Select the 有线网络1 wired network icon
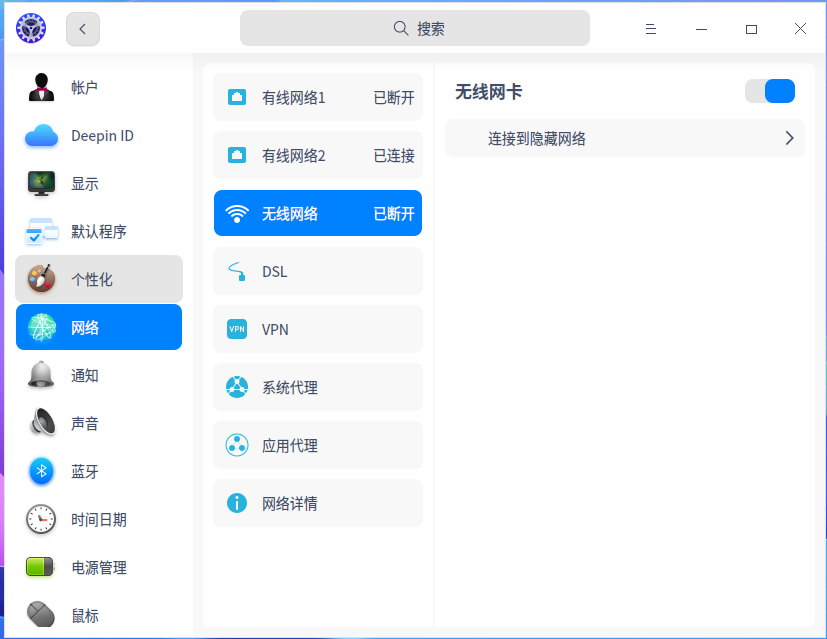 [236, 97]
